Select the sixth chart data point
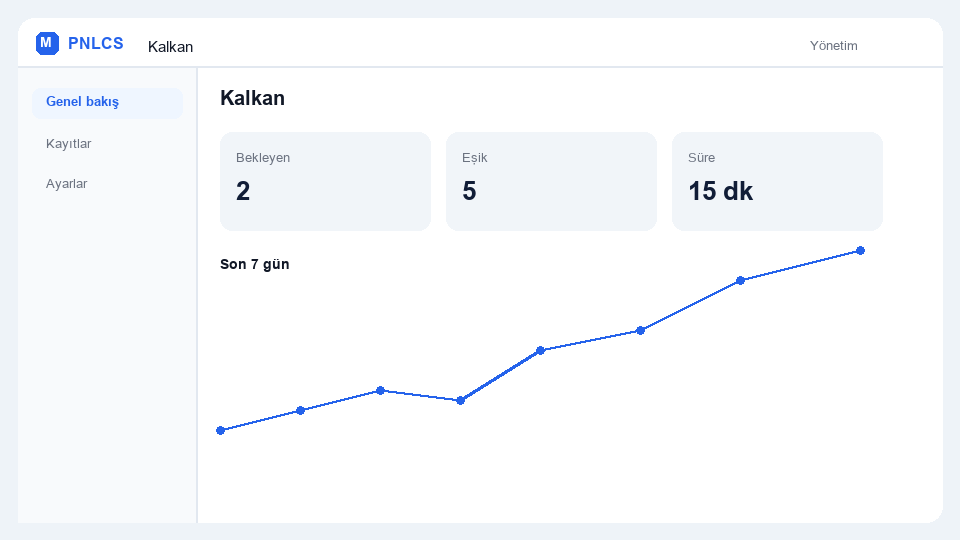 click(x=640, y=331)
